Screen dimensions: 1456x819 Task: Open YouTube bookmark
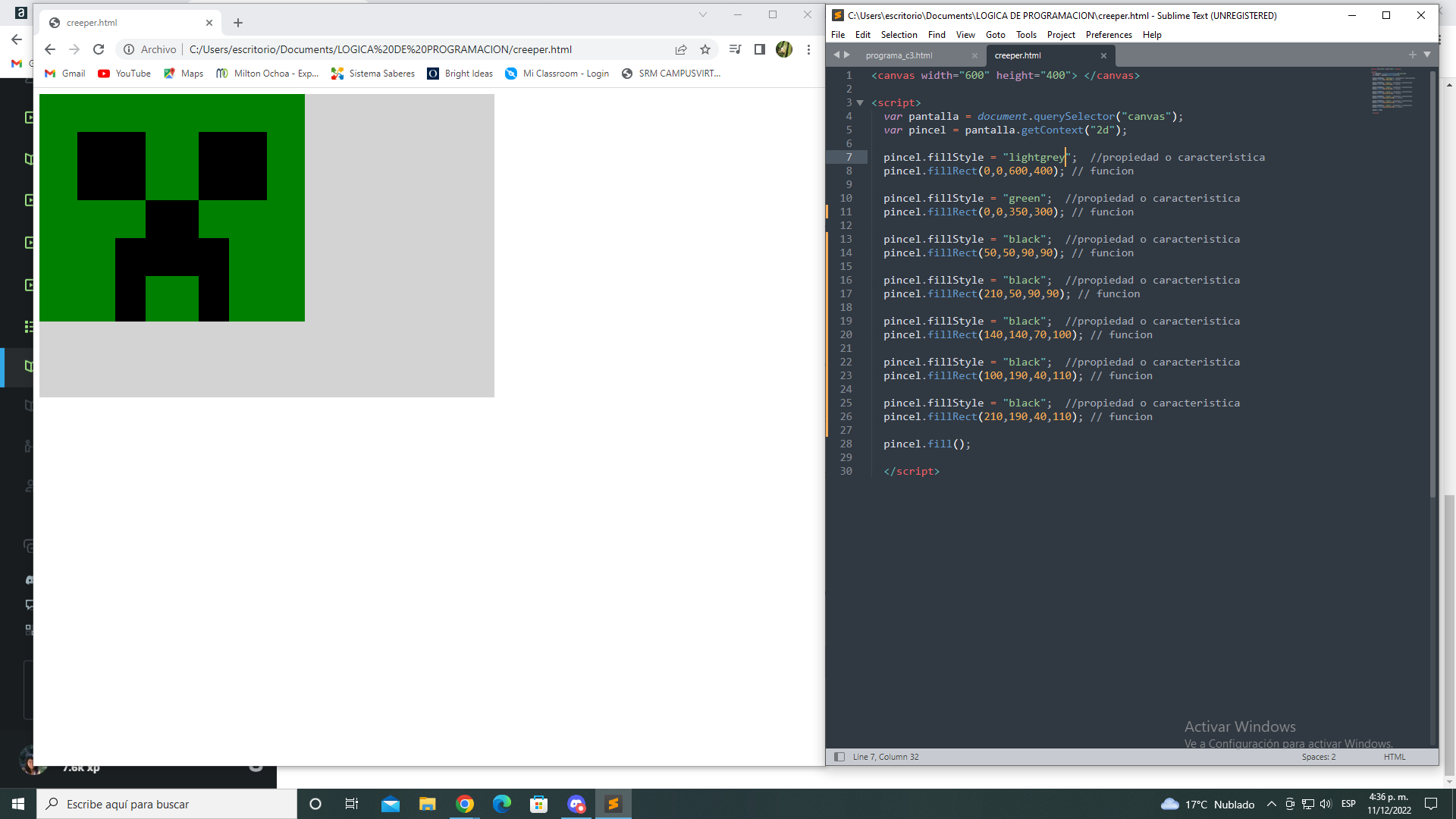coord(124,74)
